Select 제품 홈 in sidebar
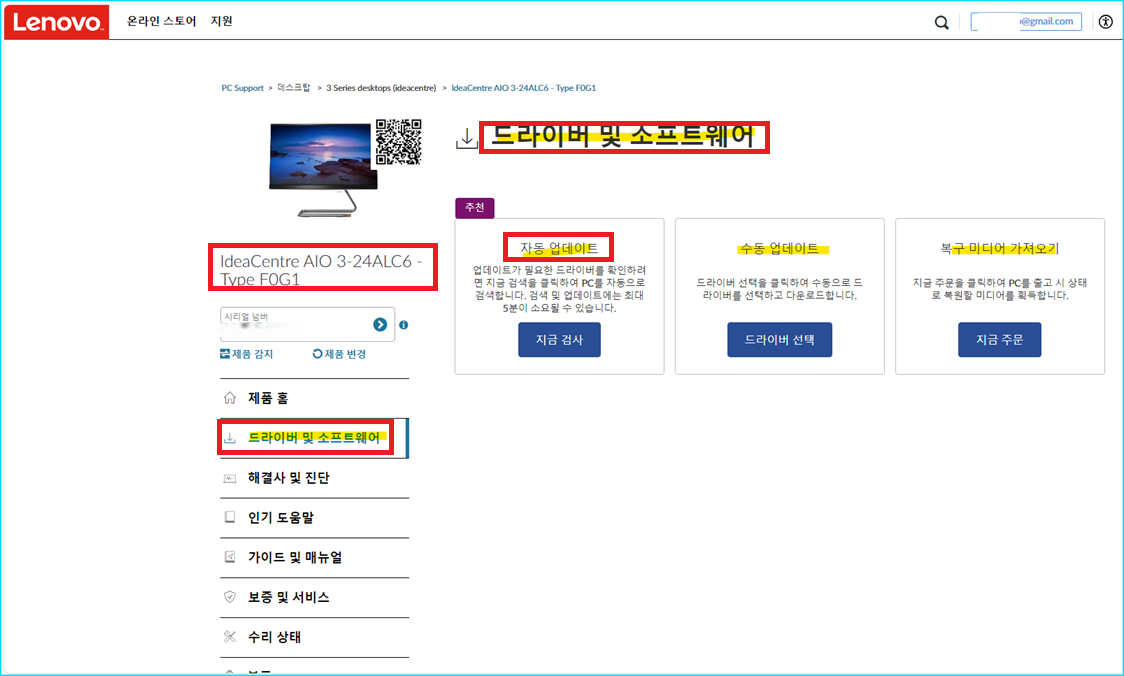This screenshot has height=676, width=1124. coord(314,398)
